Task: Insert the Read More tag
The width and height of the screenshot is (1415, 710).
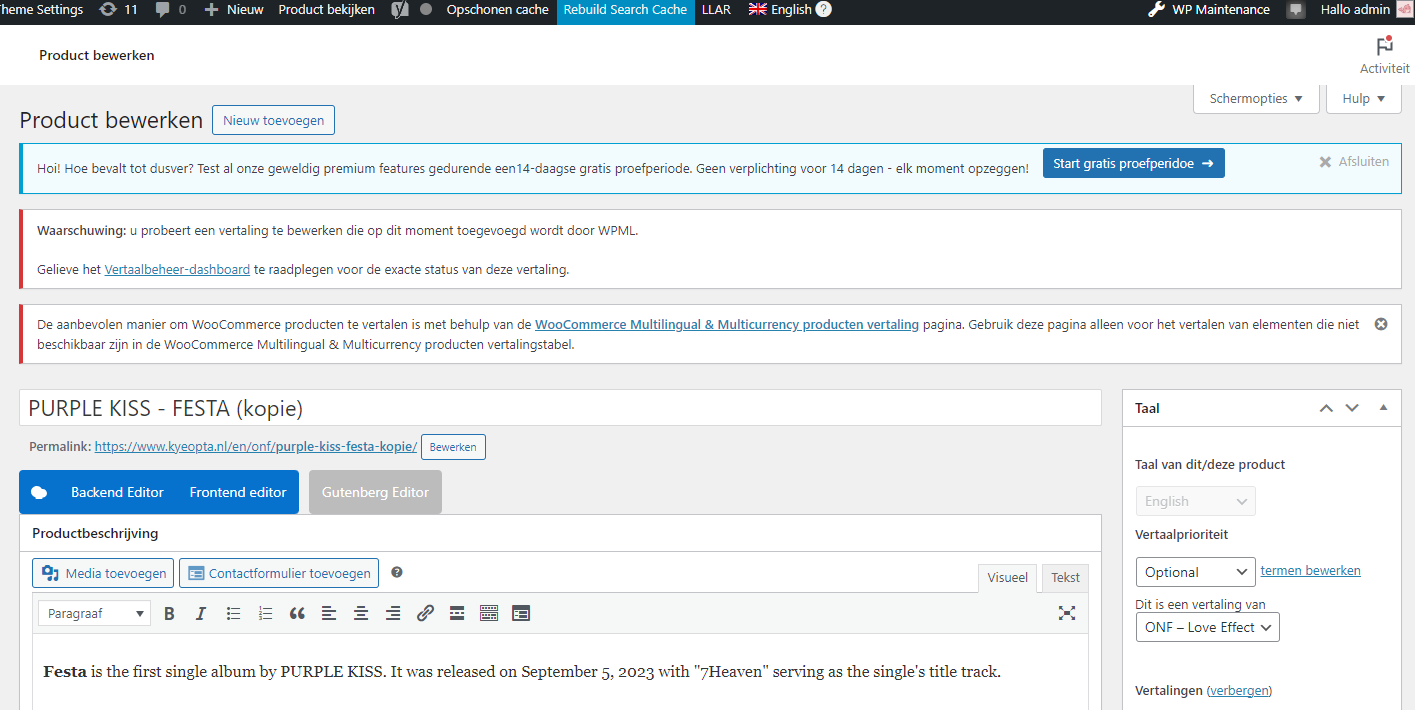Action: coord(457,613)
